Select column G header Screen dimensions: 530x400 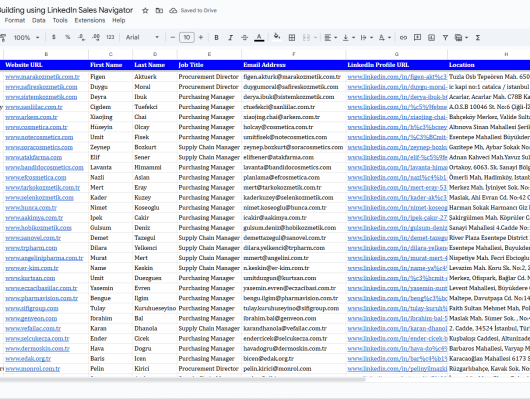397,54
